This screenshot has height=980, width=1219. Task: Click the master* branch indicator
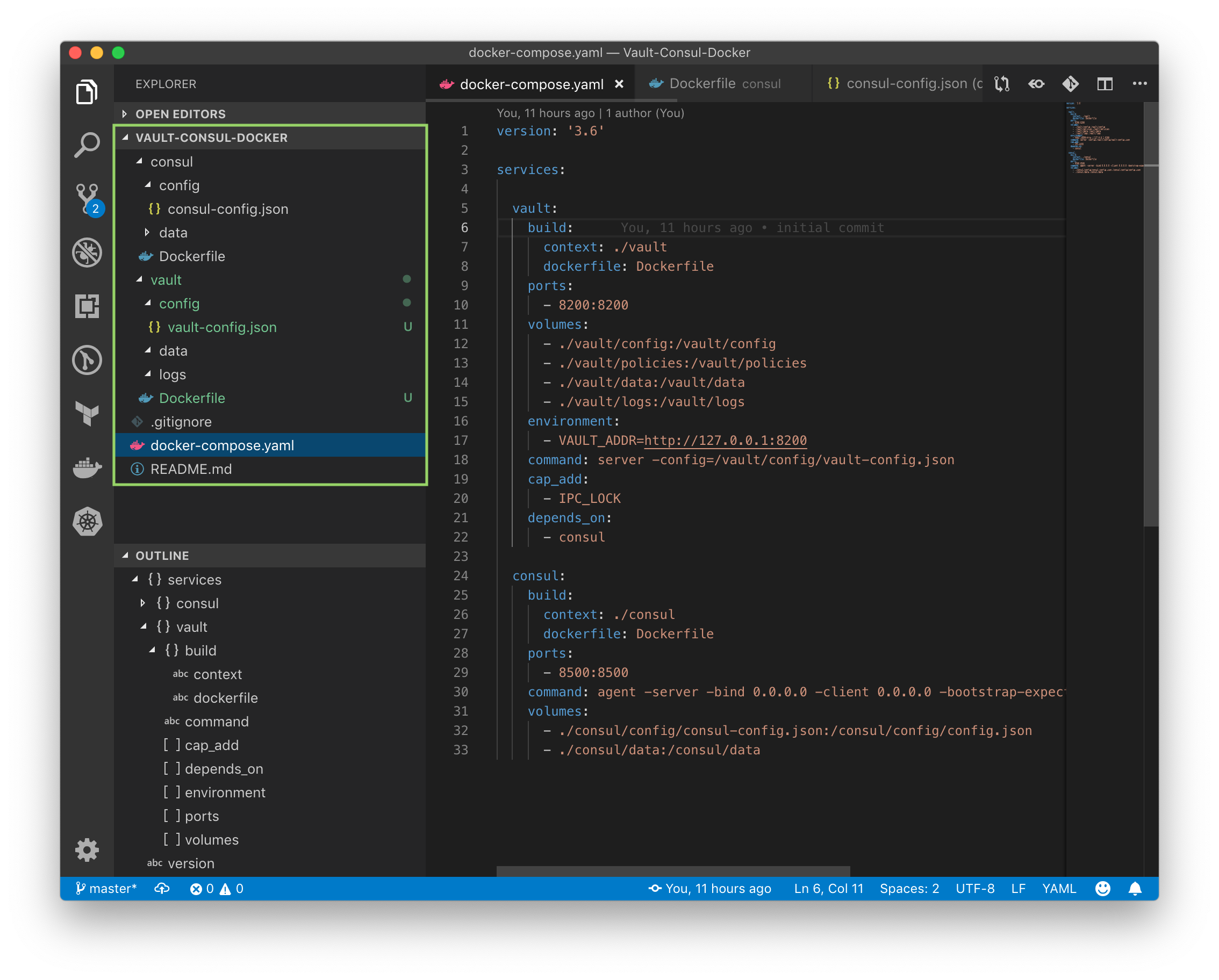click(106, 889)
